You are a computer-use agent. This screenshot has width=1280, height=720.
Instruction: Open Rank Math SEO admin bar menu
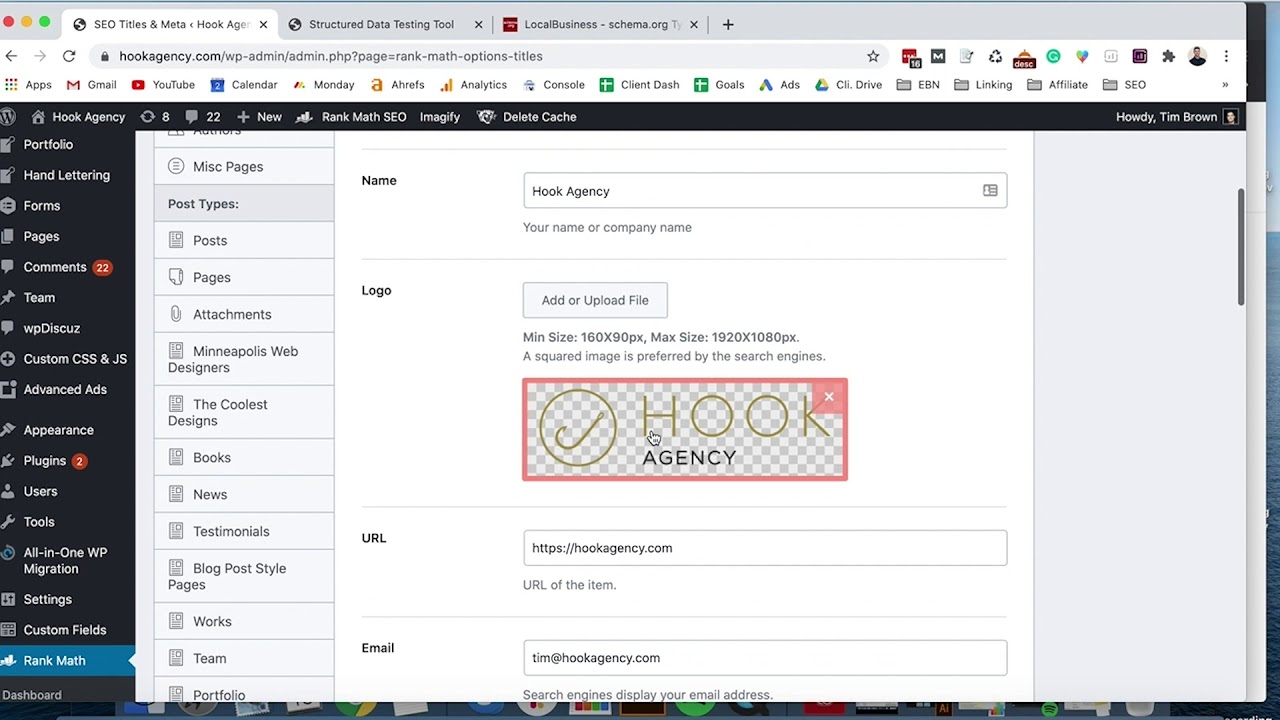click(x=351, y=117)
